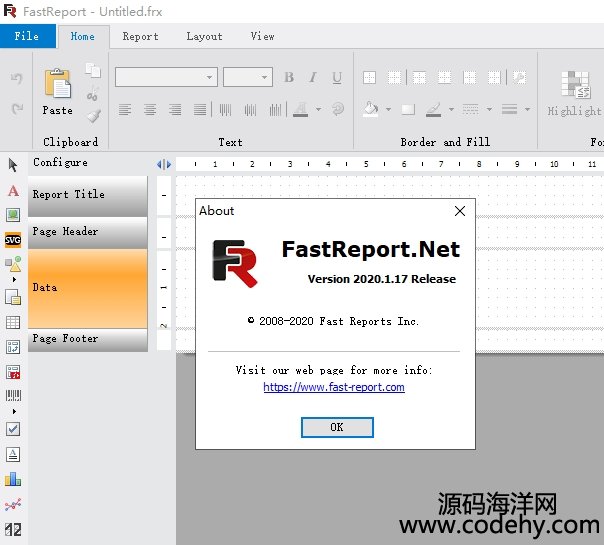Select the Picture object tool
604x545 pixels.
[x=13, y=215]
